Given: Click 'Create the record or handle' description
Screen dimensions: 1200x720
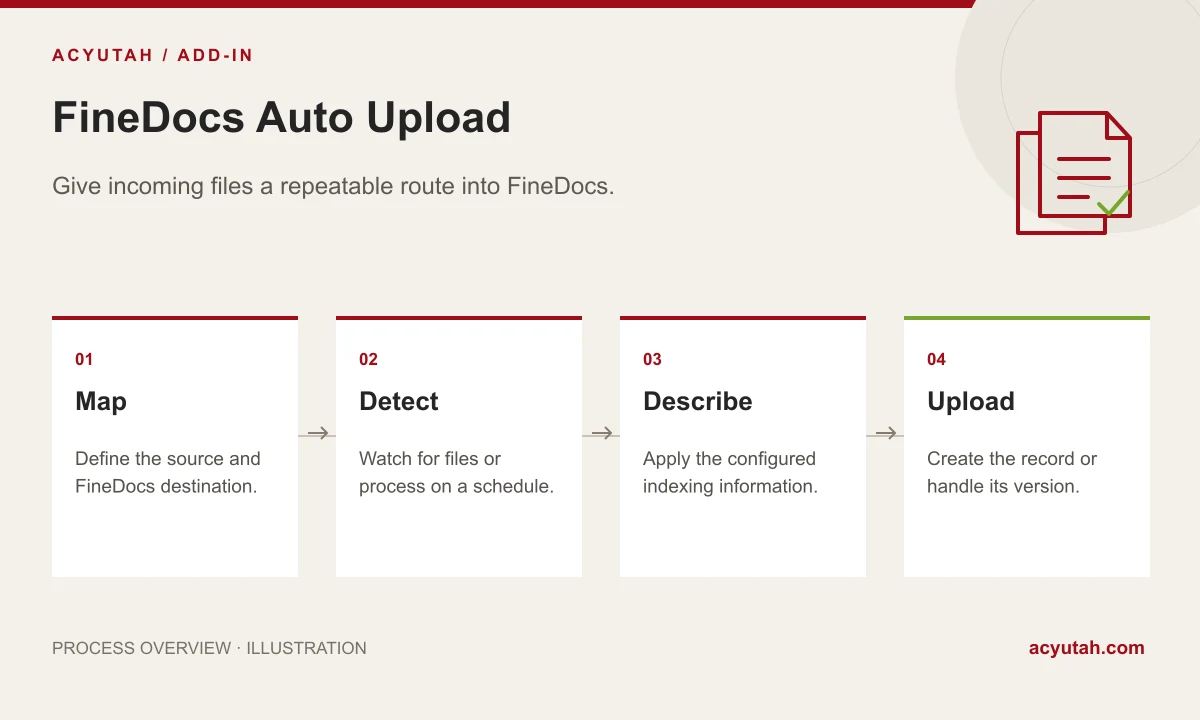Looking at the screenshot, I should 1012,473.
